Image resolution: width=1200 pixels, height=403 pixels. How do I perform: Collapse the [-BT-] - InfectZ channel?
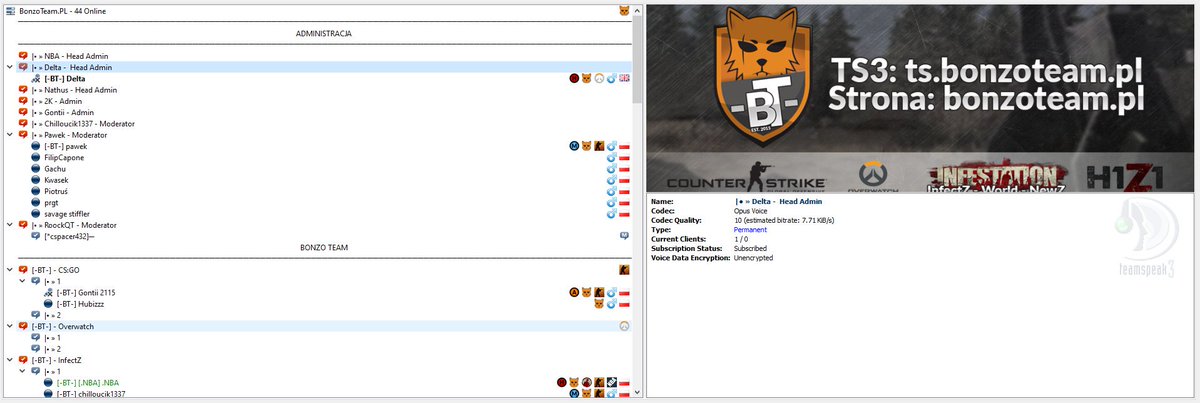tap(10, 360)
